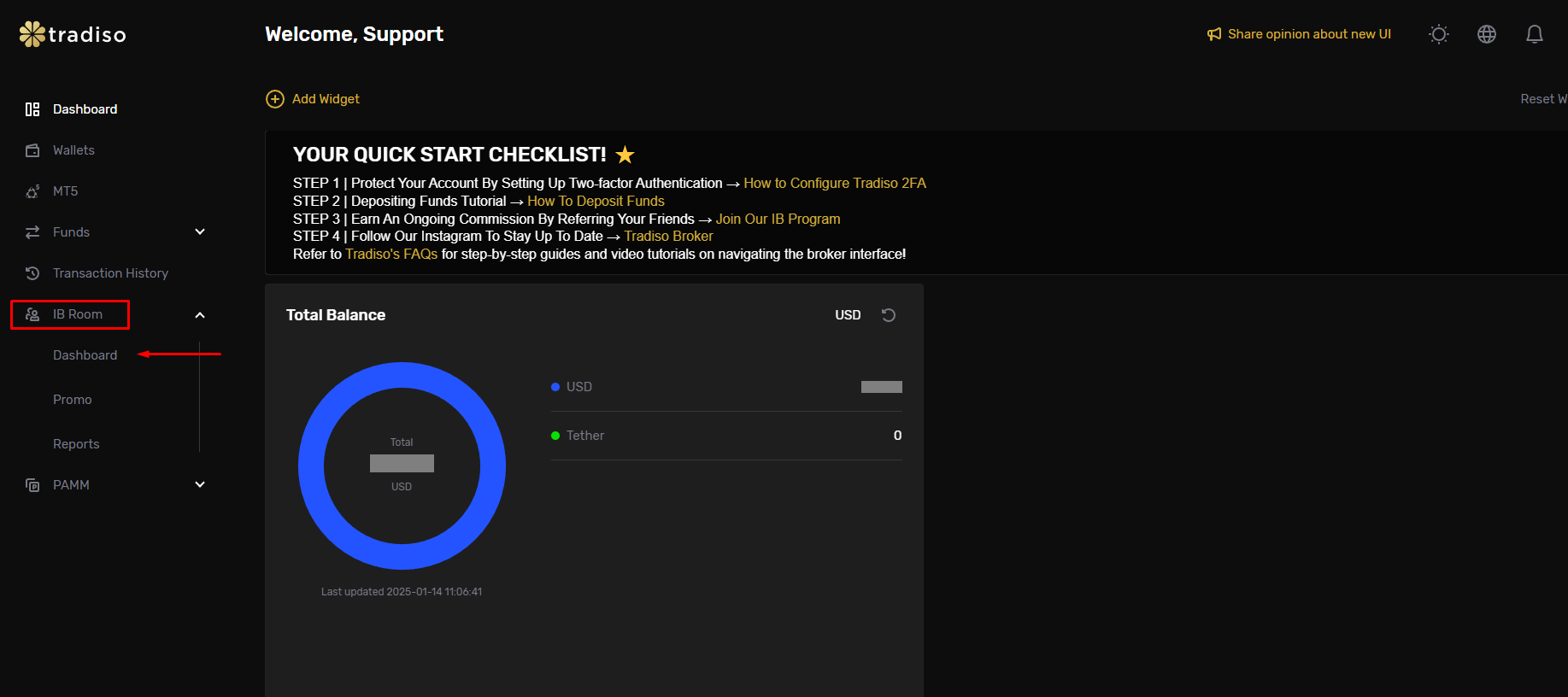This screenshot has width=1568, height=697.
Task: Click the IB Room people icon
Action: [x=32, y=314]
